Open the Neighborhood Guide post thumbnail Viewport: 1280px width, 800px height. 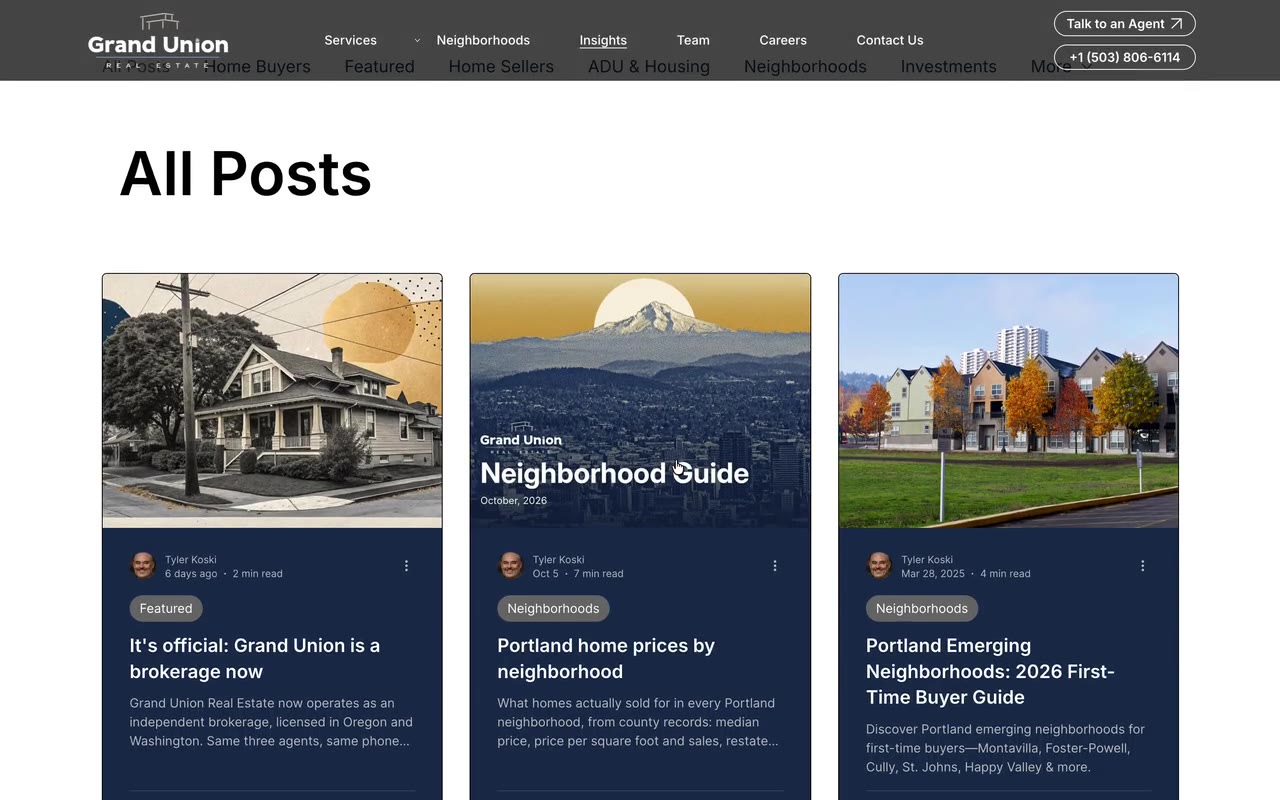[x=640, y=401]
